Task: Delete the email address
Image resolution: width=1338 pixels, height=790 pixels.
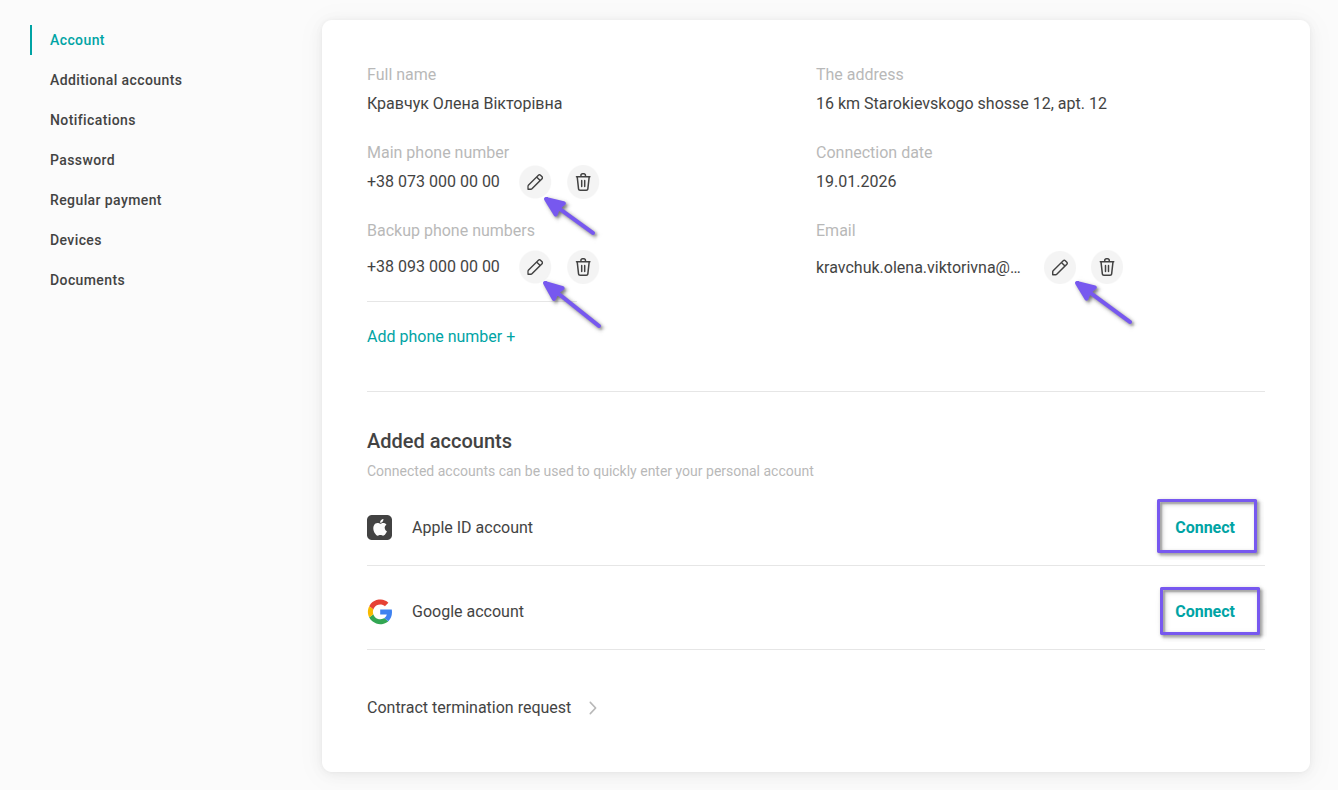Action: tap(1107, 267)
